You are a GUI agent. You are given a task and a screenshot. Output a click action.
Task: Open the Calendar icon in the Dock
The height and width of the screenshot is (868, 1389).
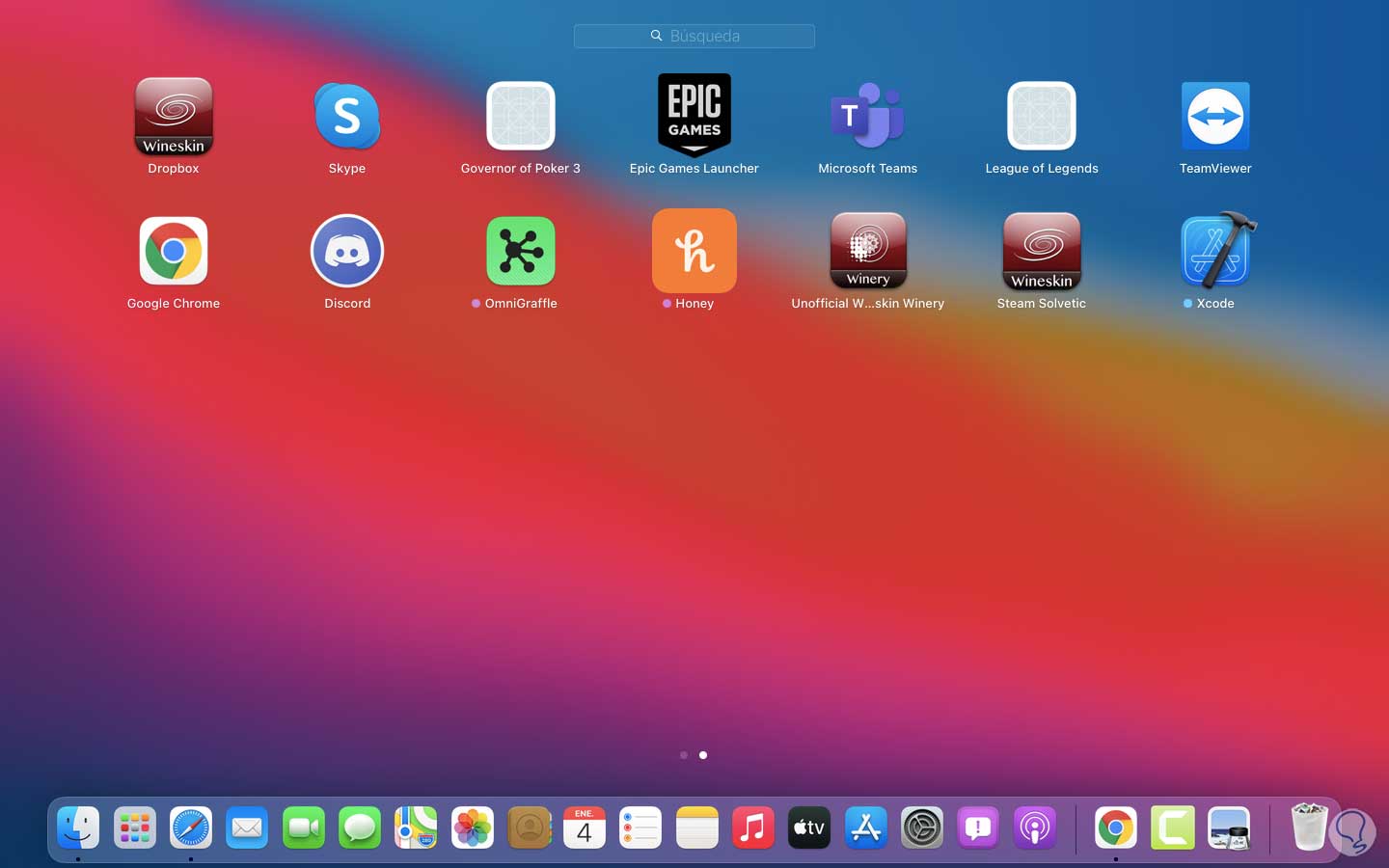[x=585, y=827]
